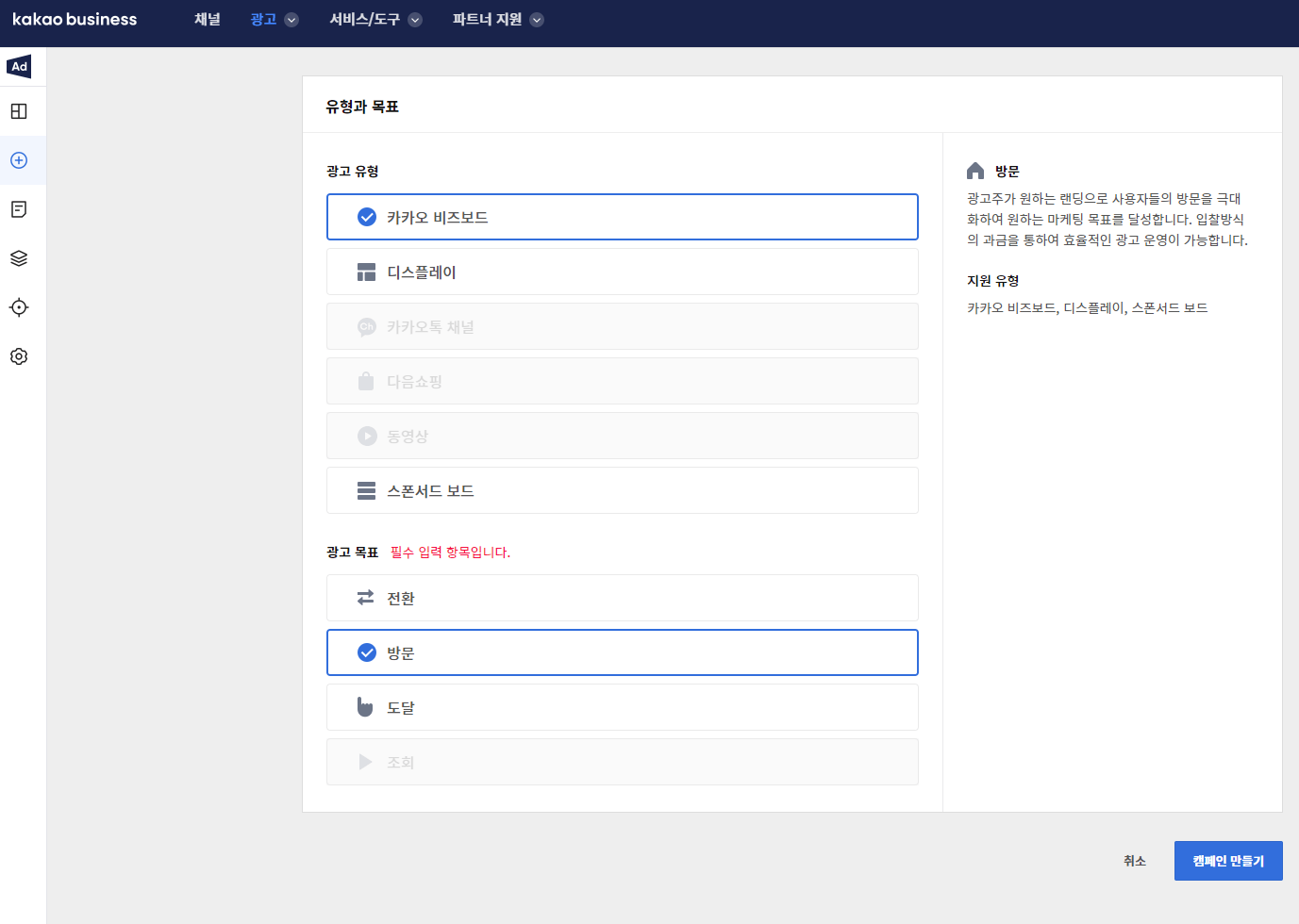Image resolution: width=1299 pixels, height=924 pixels.
Task: Click the create campaign plus icon
Action: 19,160
